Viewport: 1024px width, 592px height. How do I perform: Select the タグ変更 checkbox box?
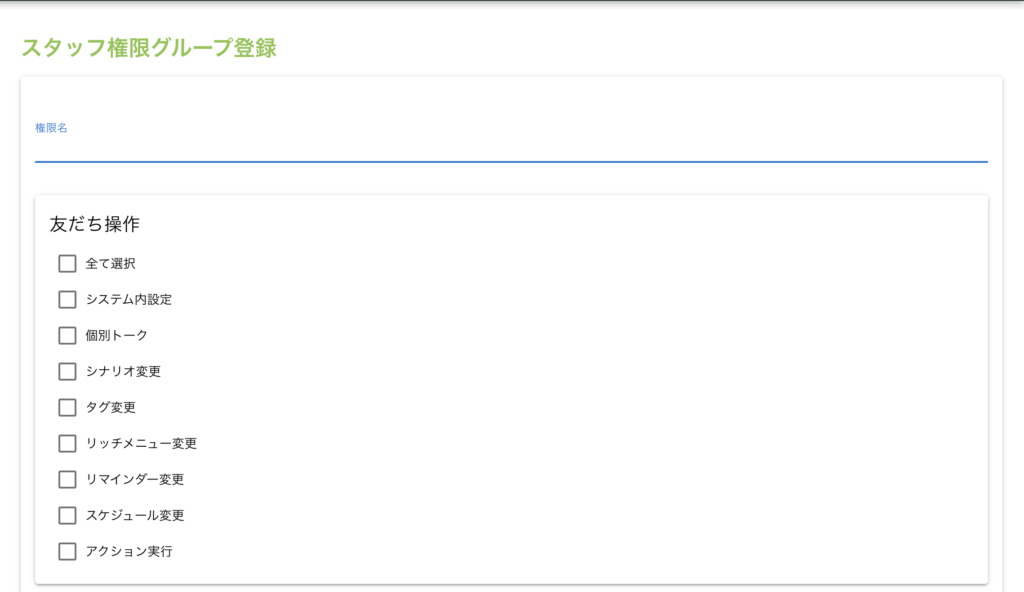coord(67,408)
